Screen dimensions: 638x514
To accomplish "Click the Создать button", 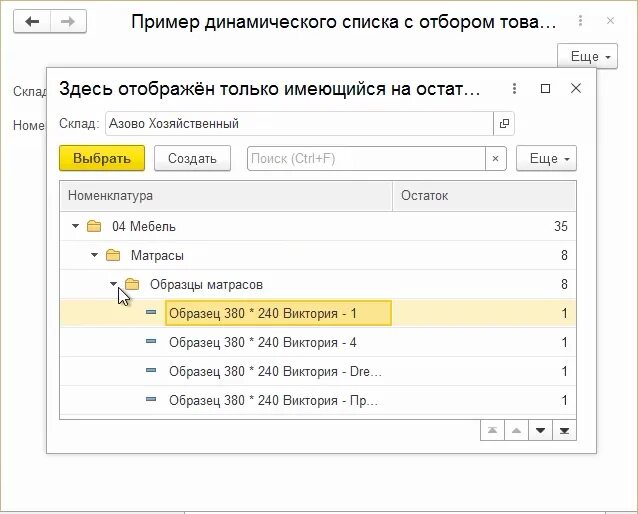I will (x=192, y=158).
